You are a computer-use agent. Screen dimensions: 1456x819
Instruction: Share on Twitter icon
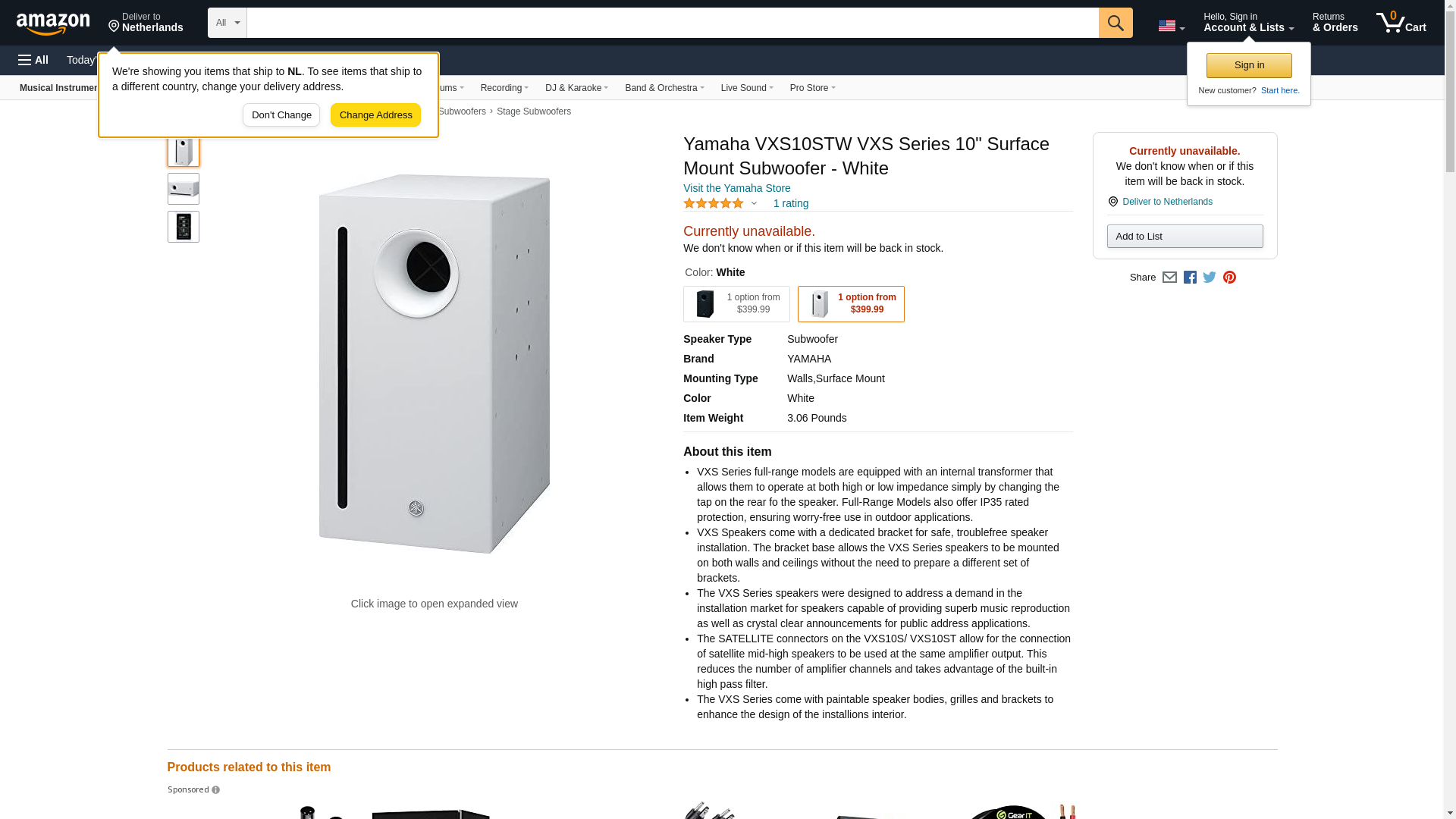(1210, 278)
